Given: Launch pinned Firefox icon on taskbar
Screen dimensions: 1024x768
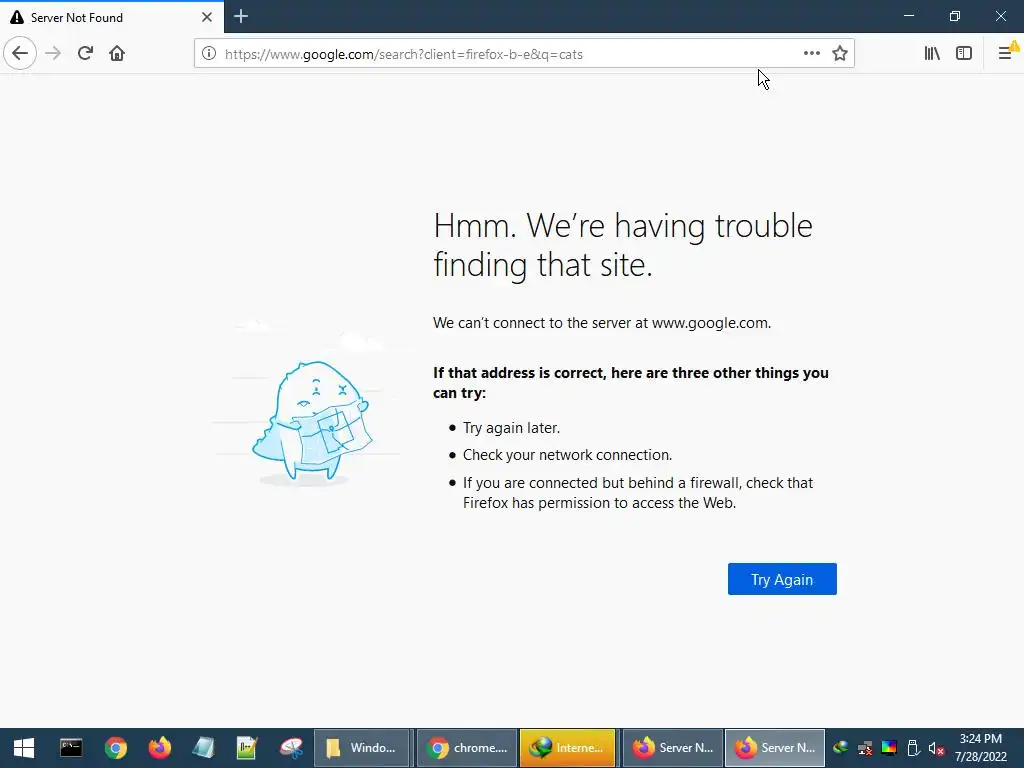Looking at the screenshot, I should point(159,748).
